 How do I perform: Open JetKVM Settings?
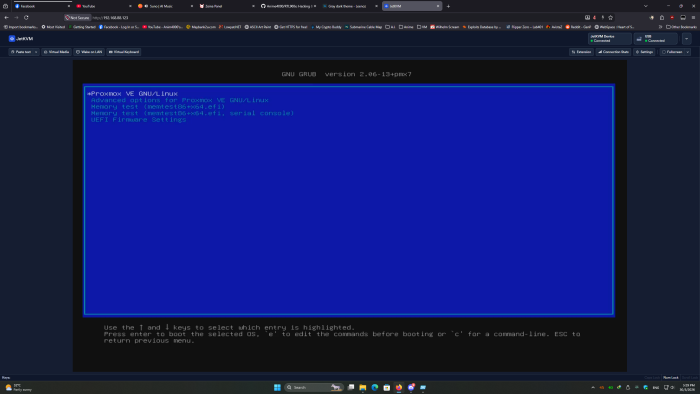click(x=644, y=52)
